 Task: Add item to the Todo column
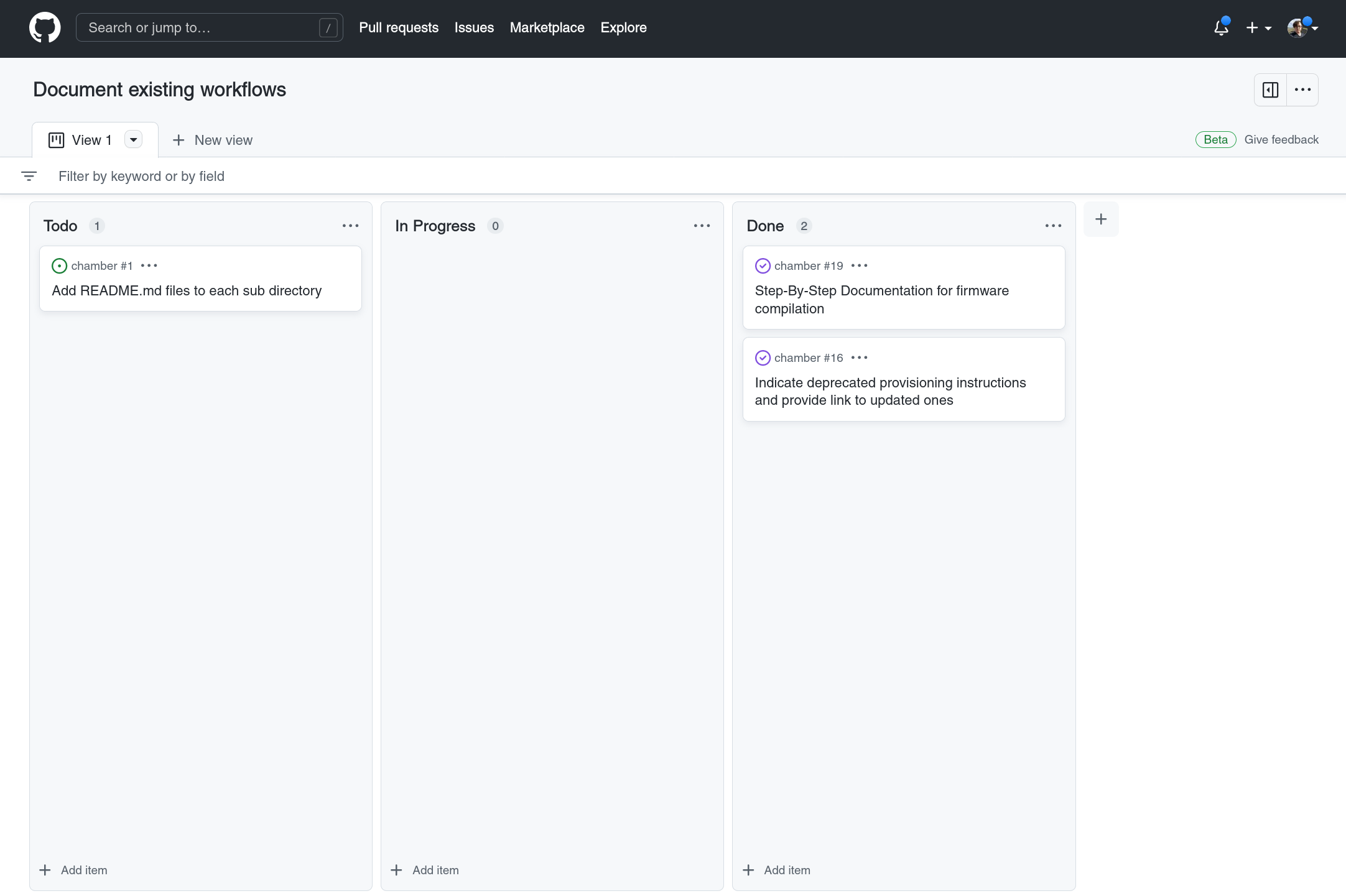[73, 870]
